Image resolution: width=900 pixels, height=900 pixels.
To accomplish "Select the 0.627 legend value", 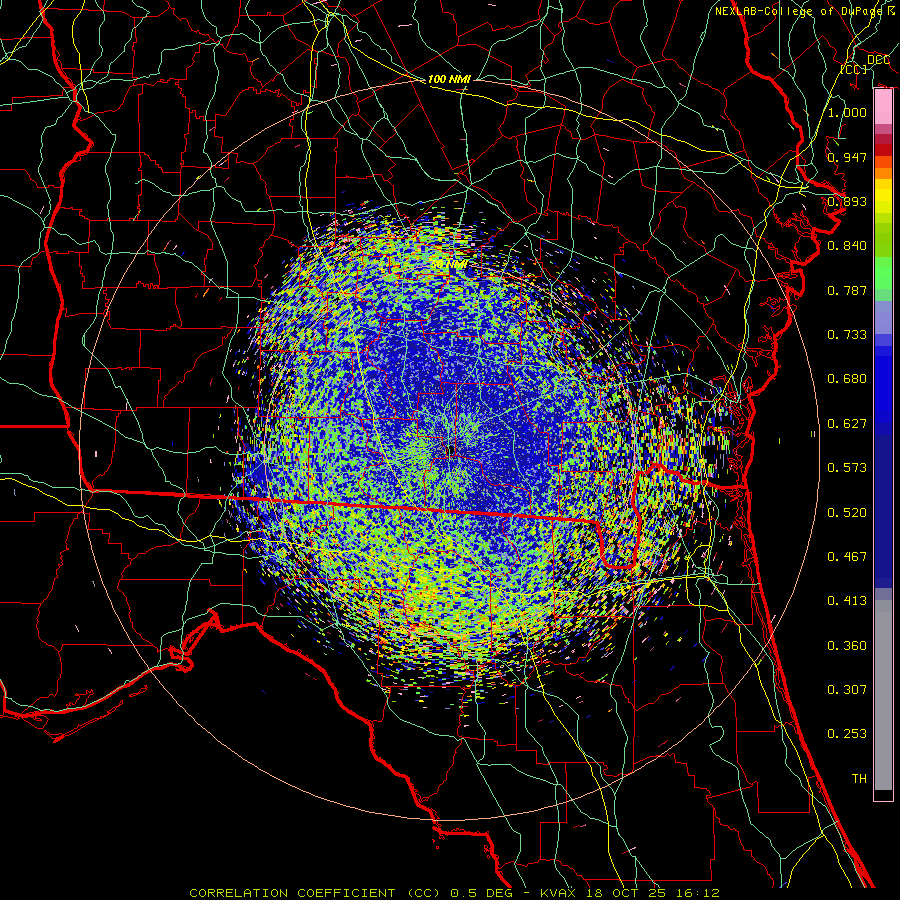I will click(x=847, y=424).
